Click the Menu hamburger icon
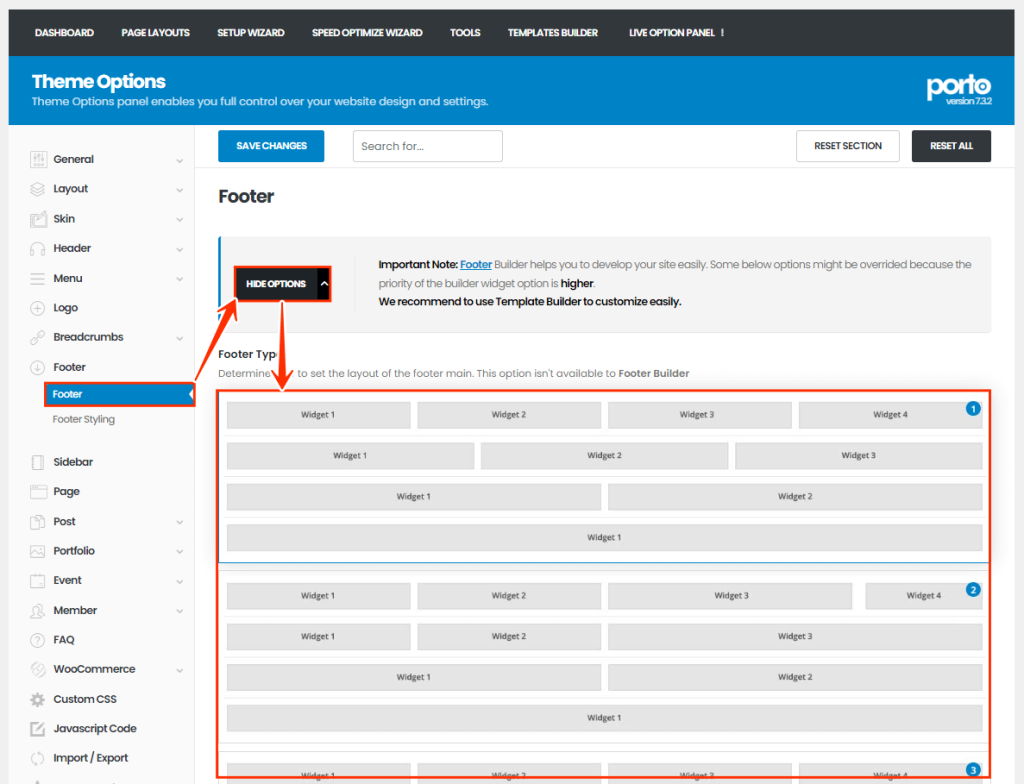1024x784 pixels. (x=38, y=278)
